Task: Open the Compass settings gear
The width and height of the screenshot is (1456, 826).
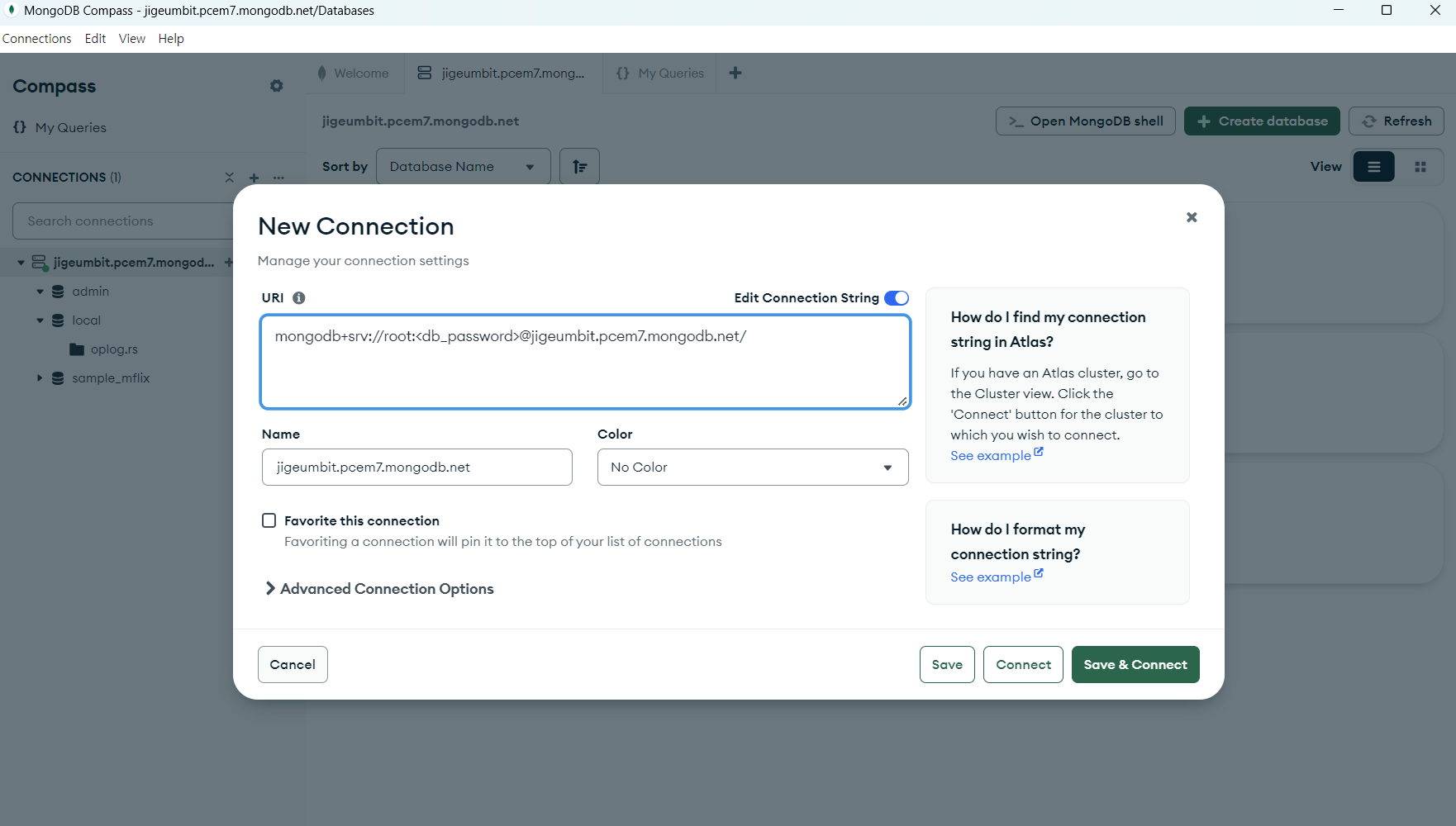Action: click(x=277, y=86)
